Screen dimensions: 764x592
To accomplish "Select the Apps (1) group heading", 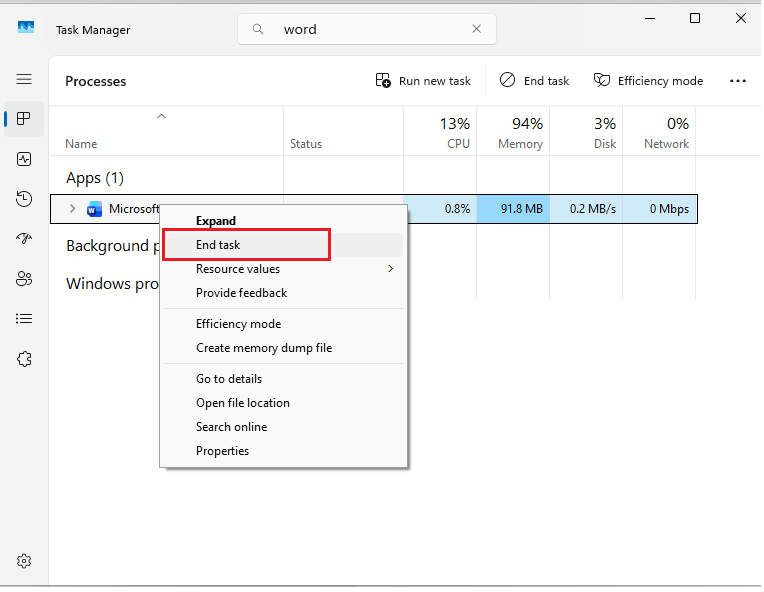I will click(x=95, y=178).
